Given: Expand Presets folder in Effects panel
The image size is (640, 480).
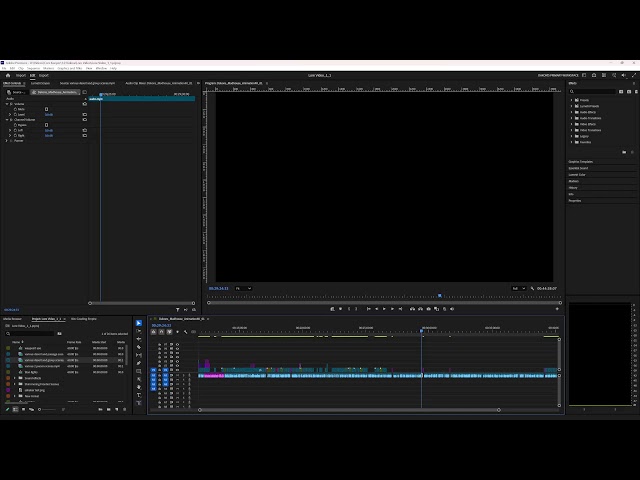Looking at the screenshot, I should [x=571, y=100].
